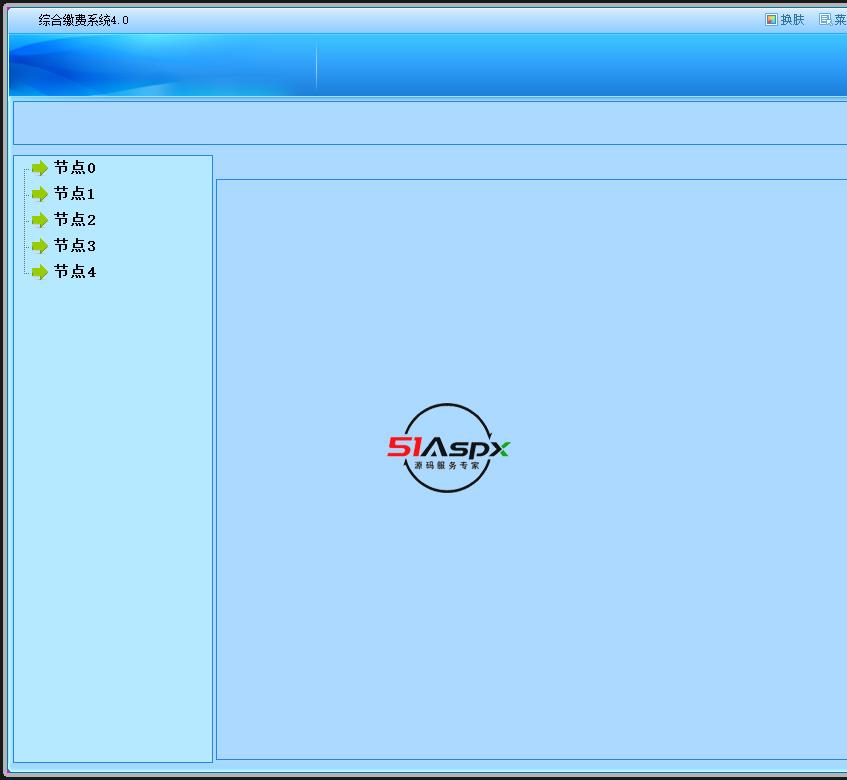Select the 节点1 tree node label
This screenshot has width=847, height=780.
pyautogui.click(x=75, y=193)
